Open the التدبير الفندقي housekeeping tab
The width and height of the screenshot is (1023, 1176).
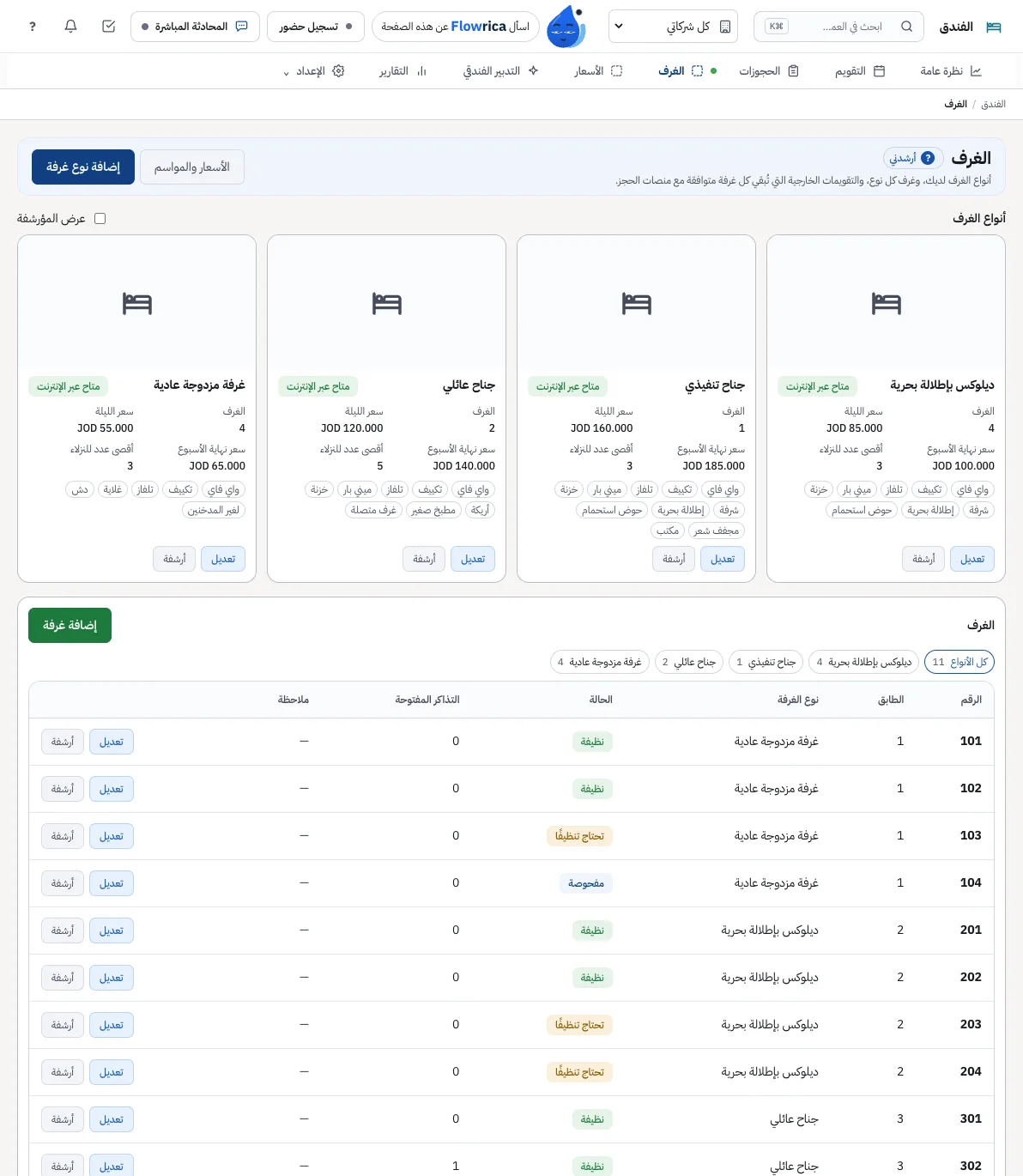pos(500,71)
